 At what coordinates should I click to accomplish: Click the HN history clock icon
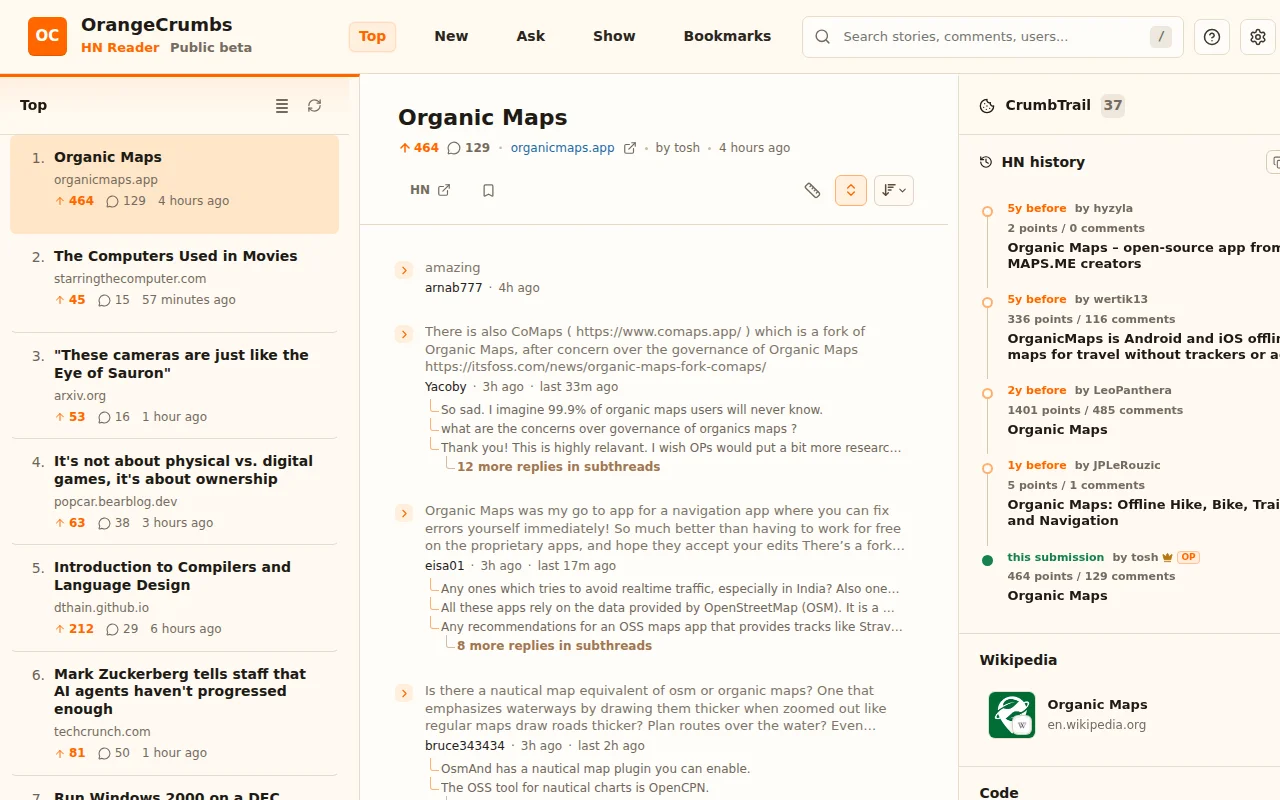pos(986,162)
